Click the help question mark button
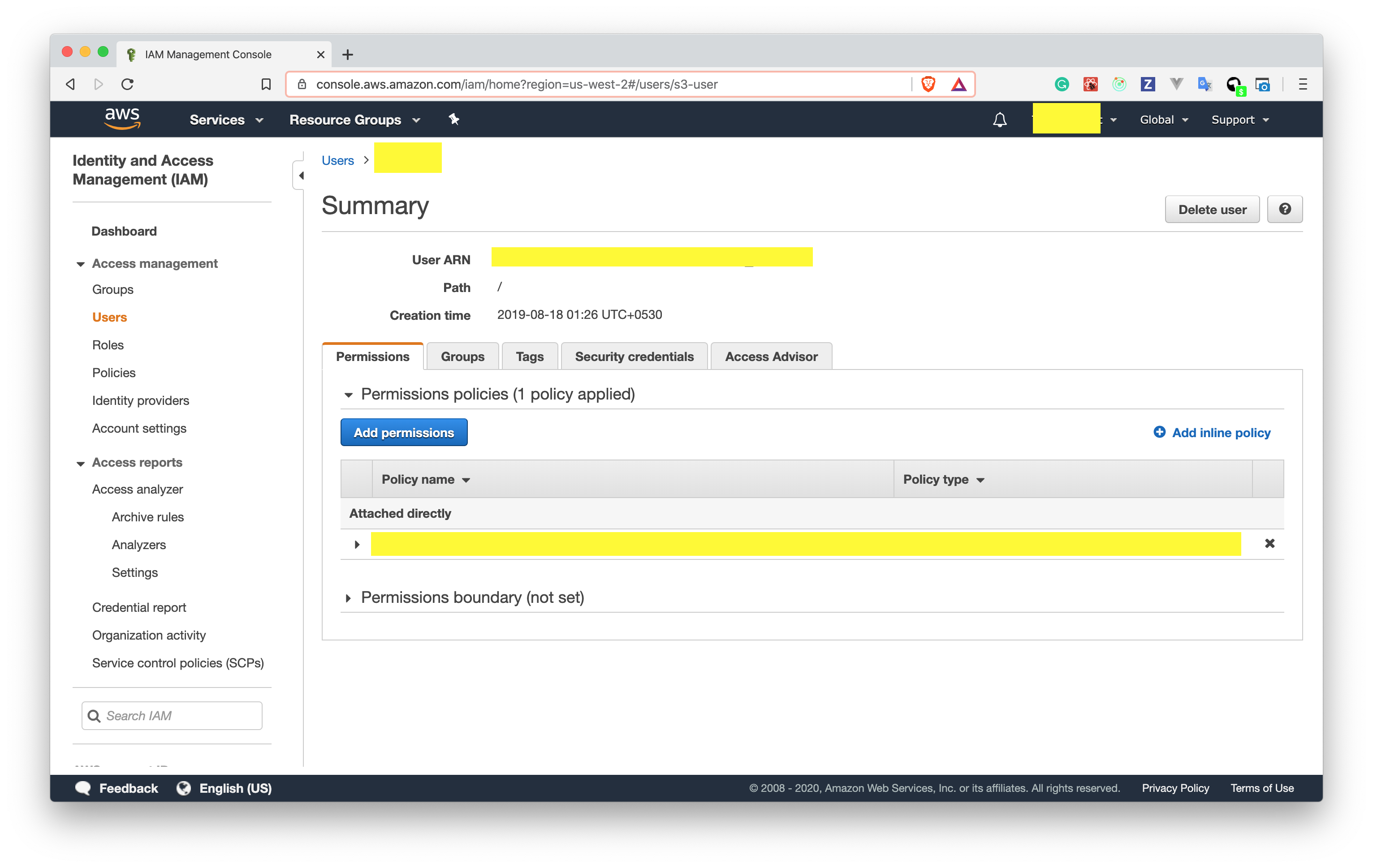Viewport: 1373px width, 868px height. click(1285, 209)
